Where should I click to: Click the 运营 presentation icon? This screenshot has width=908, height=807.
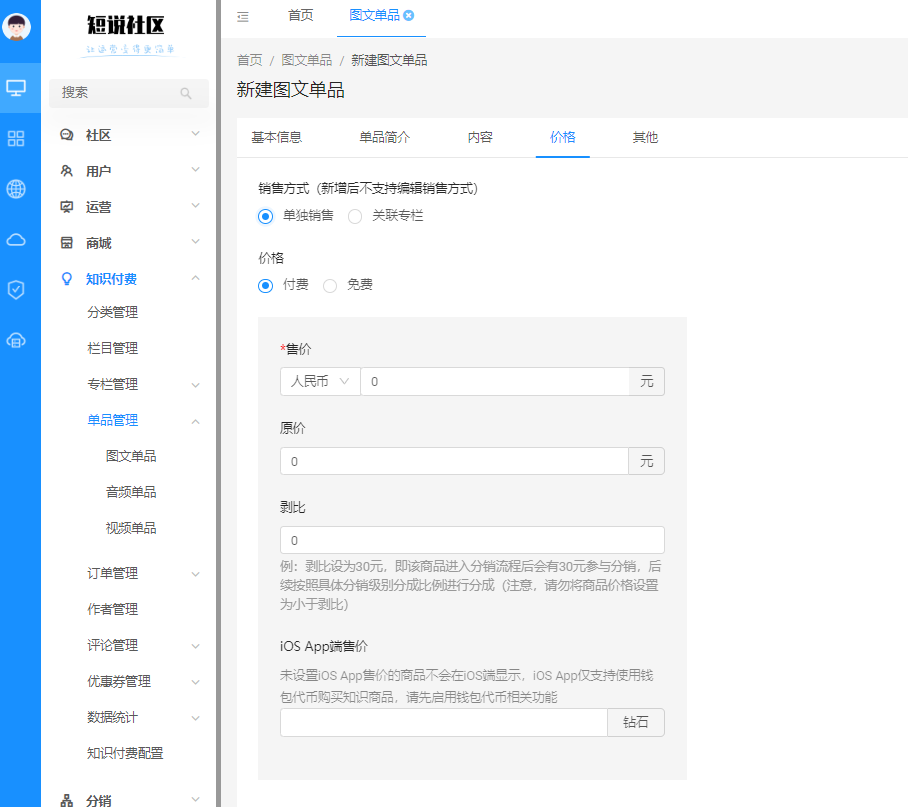(x=67, y=207)
